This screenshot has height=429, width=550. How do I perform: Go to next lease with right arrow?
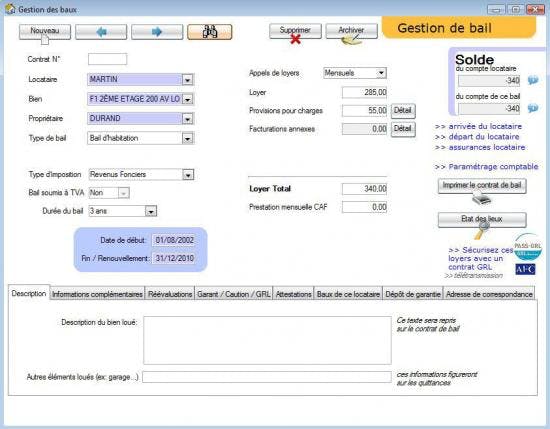tap(157, 32)
